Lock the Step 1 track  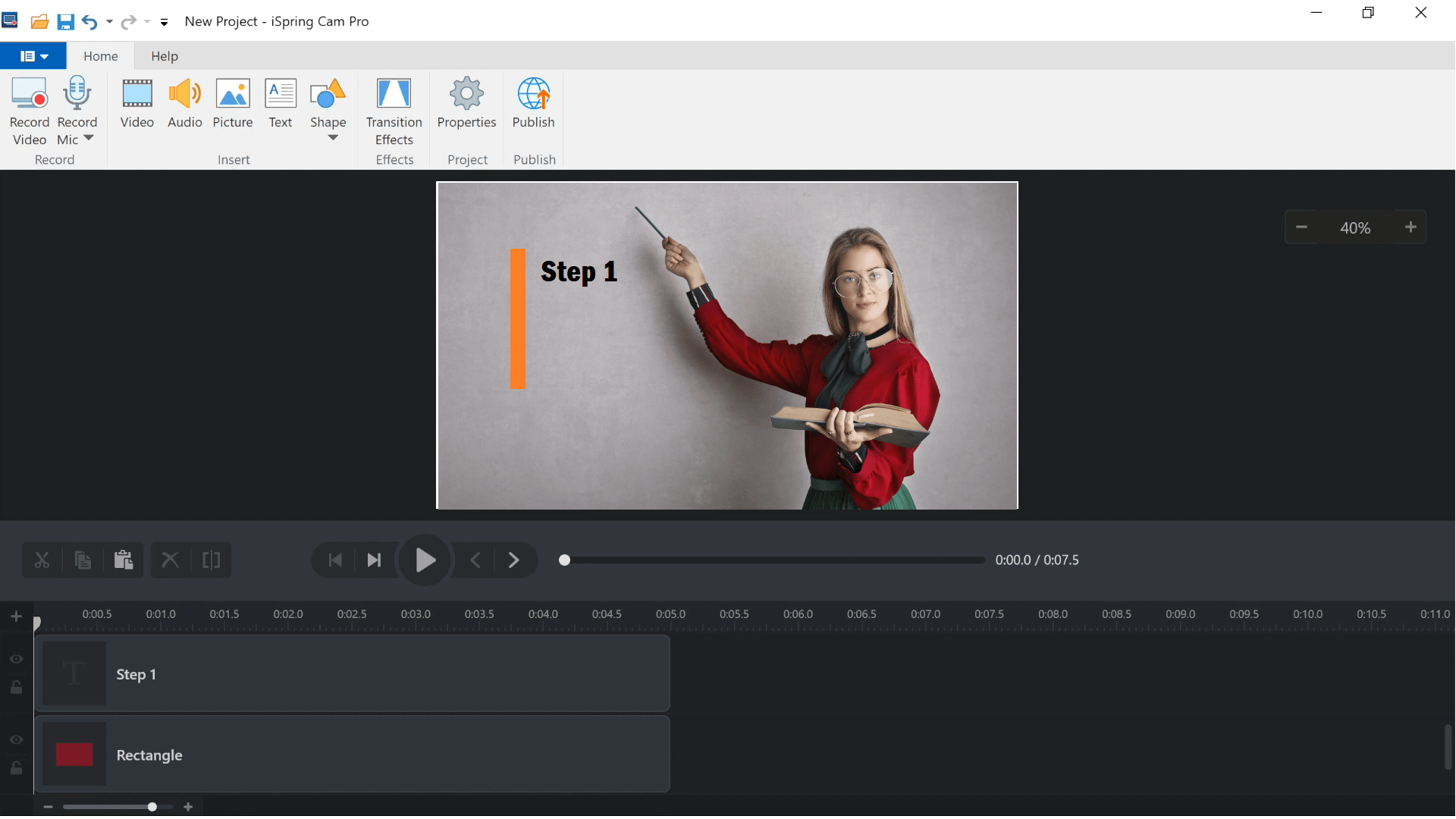pos(17,688)
